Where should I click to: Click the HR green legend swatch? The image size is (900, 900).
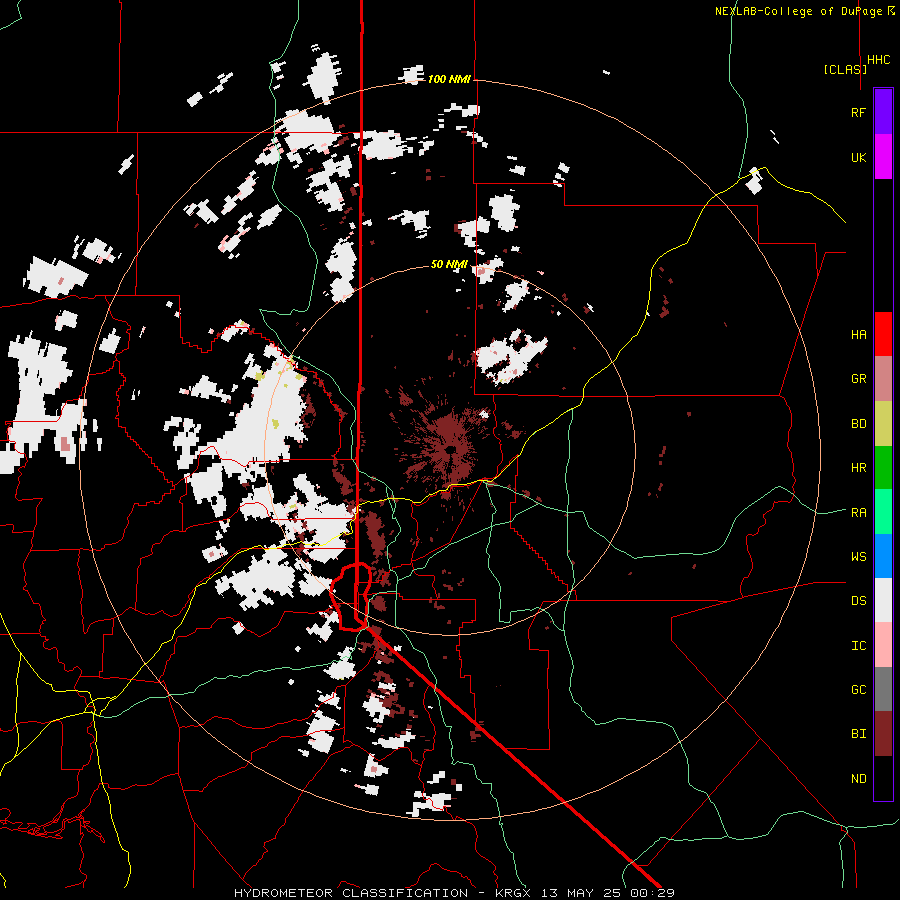tap(883, 468)
